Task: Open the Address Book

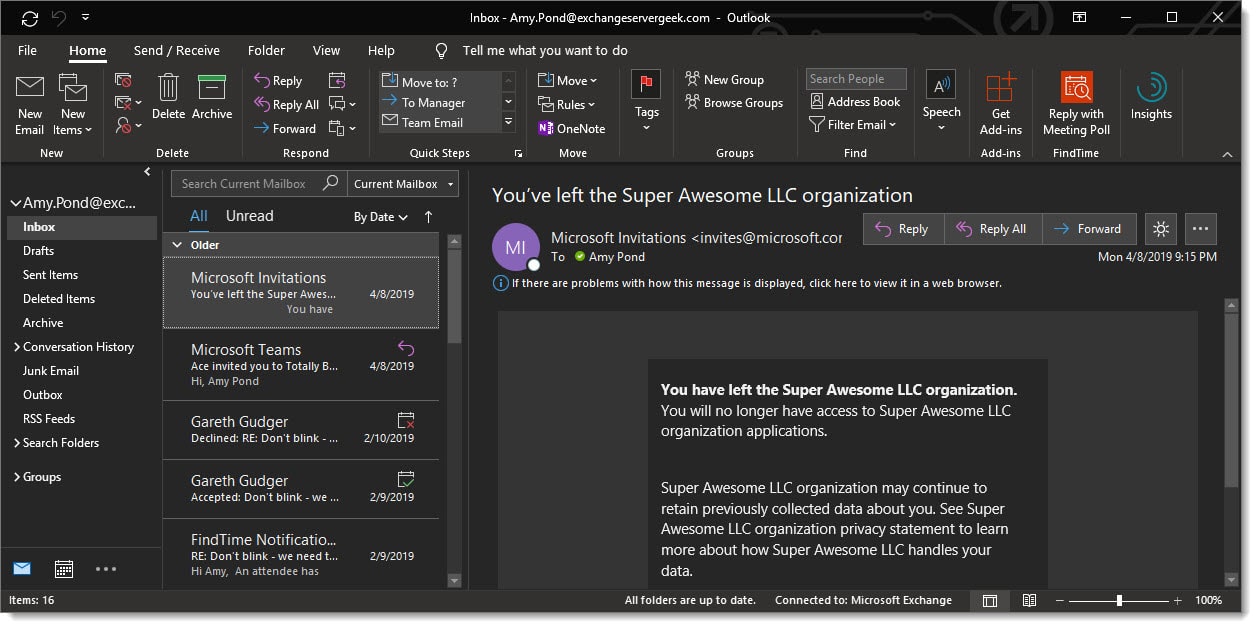Action: tap(855, 102)
